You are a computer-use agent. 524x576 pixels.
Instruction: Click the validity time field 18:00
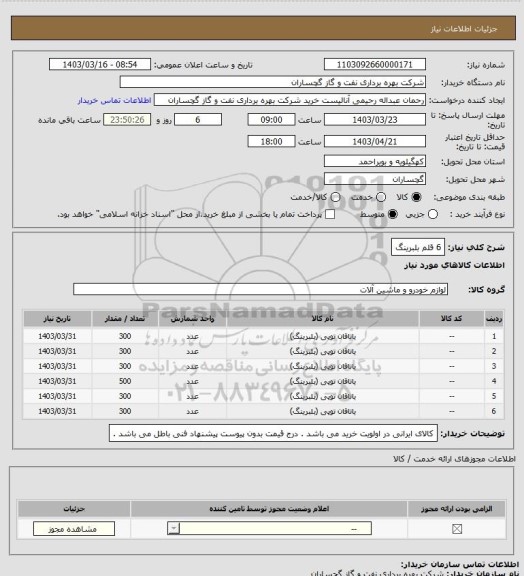271,141
